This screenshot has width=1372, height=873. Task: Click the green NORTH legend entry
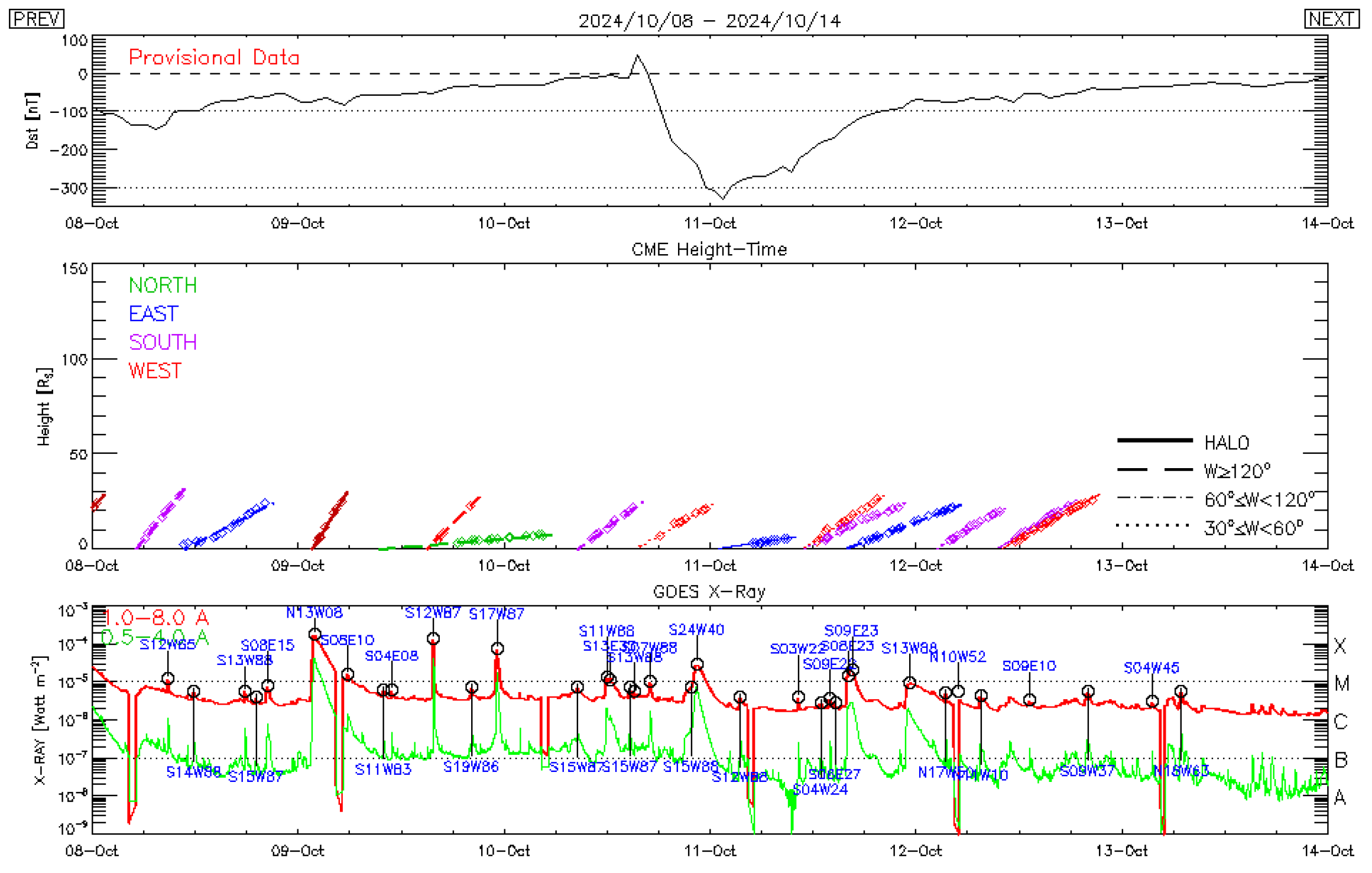click(x=163, y=285)
